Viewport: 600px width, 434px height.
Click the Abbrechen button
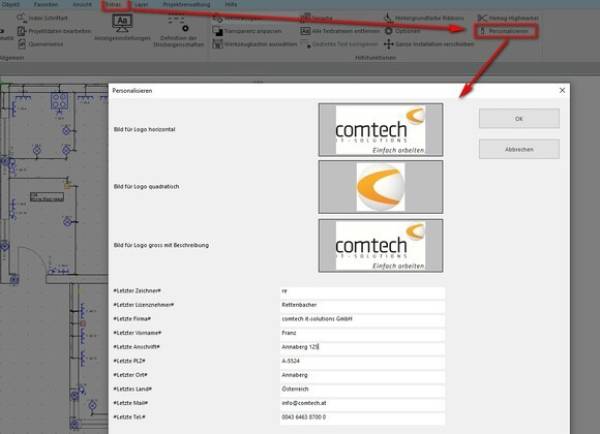pos(519,149)
